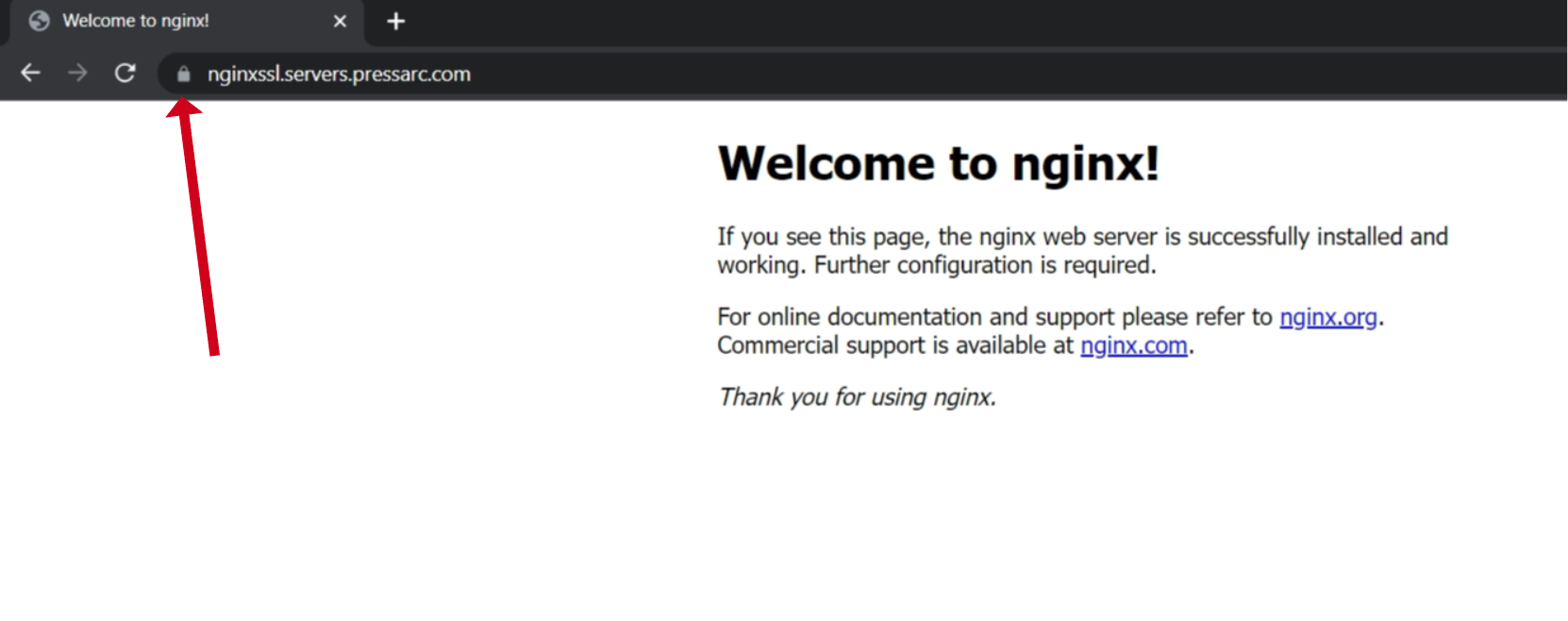Select the "Welcome to nginx!" browser tab title
Screen dimensions: 1568x621
136,21
